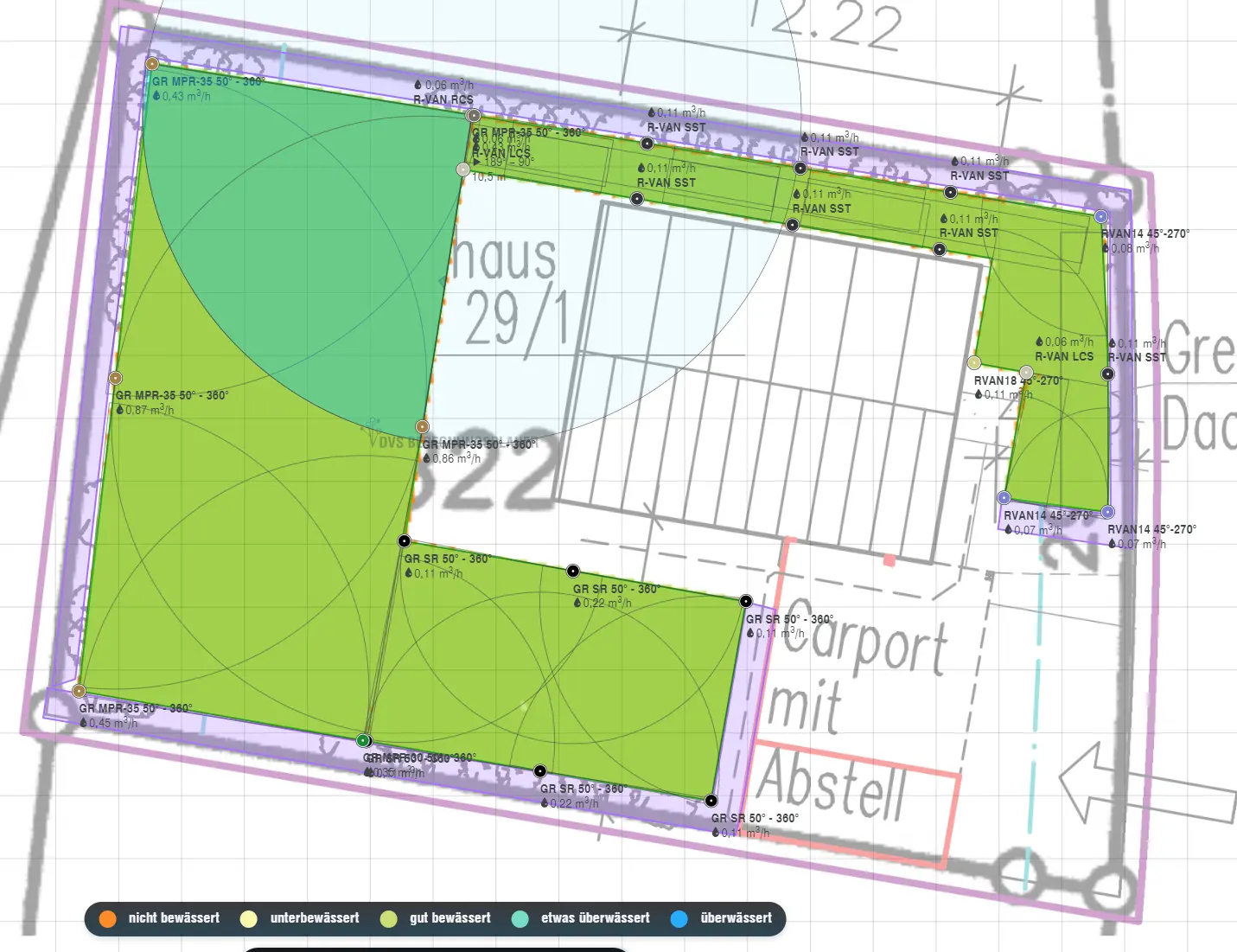Screen dimensions: 1237x952
Task: Select the R-VAN RCS sprinkler marker
Action: (473, 115)
